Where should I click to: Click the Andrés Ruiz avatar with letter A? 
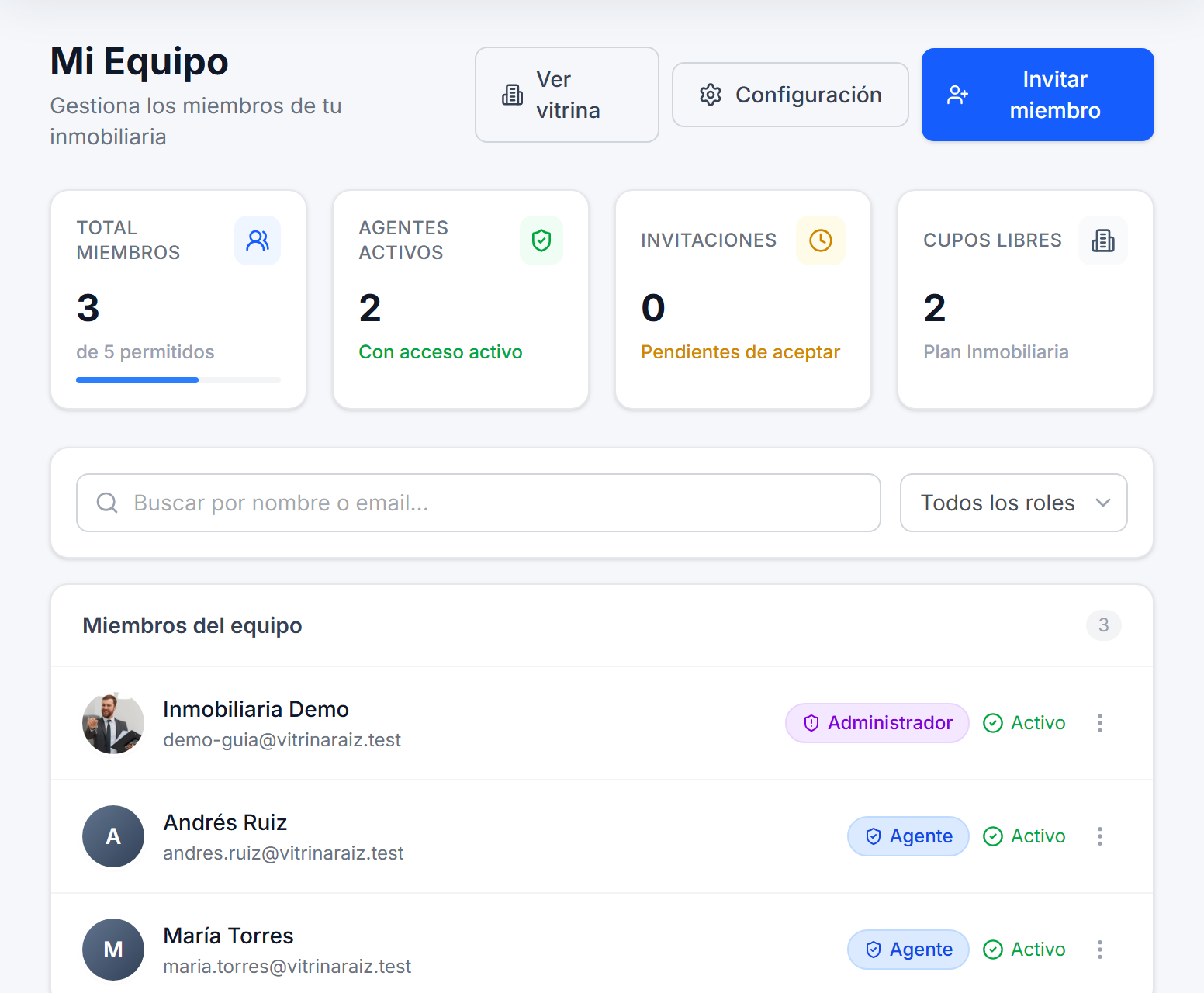(113, 836)
